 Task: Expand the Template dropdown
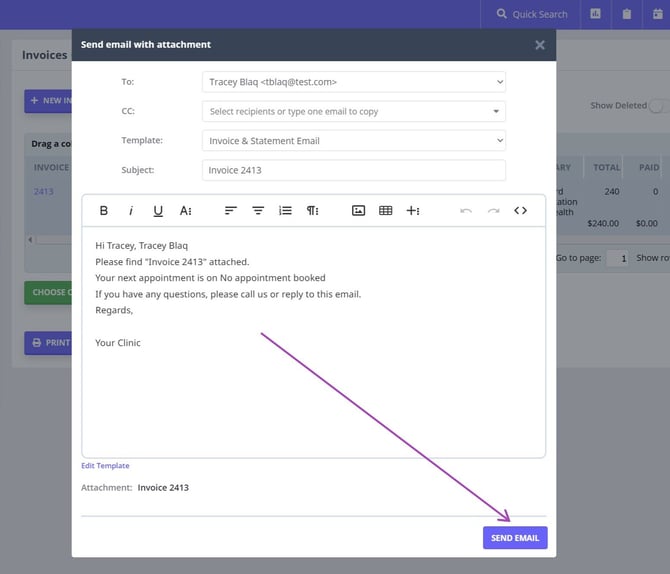pyautogui.click(x=354, y=141)
